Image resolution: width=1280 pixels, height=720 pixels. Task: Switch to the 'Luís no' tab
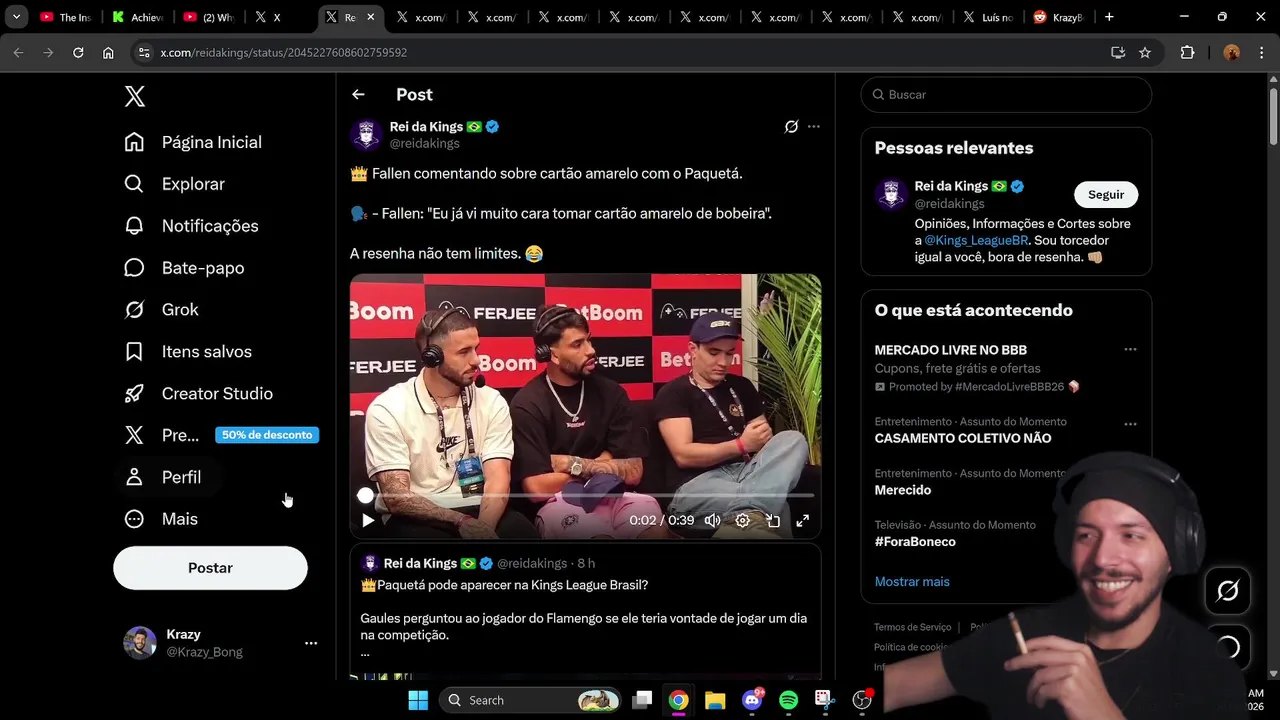pos(990,17)
